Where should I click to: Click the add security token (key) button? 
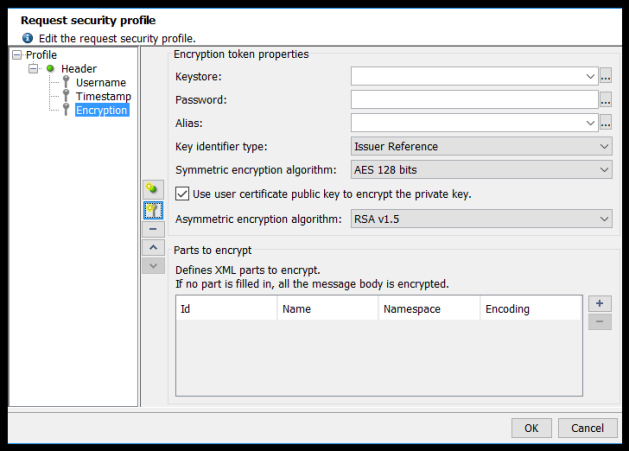tap(152, 209)
